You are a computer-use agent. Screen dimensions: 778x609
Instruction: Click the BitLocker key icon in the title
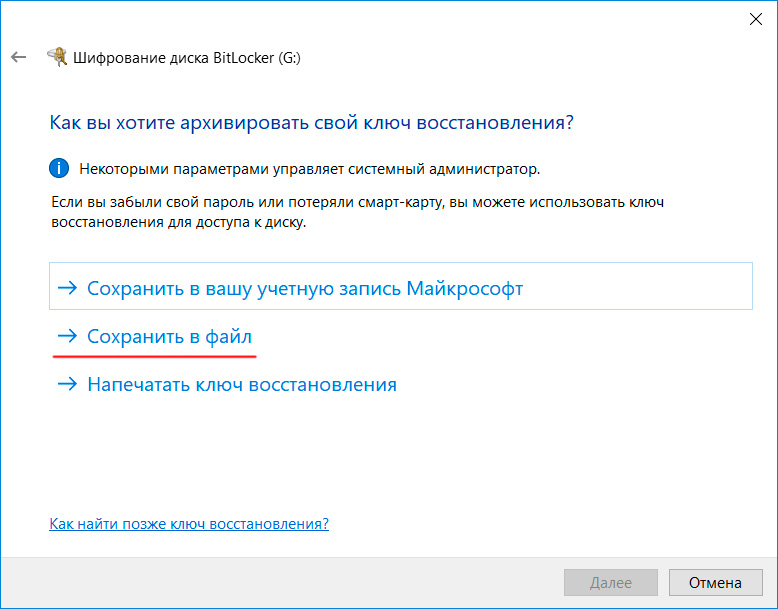pos(59,57)
